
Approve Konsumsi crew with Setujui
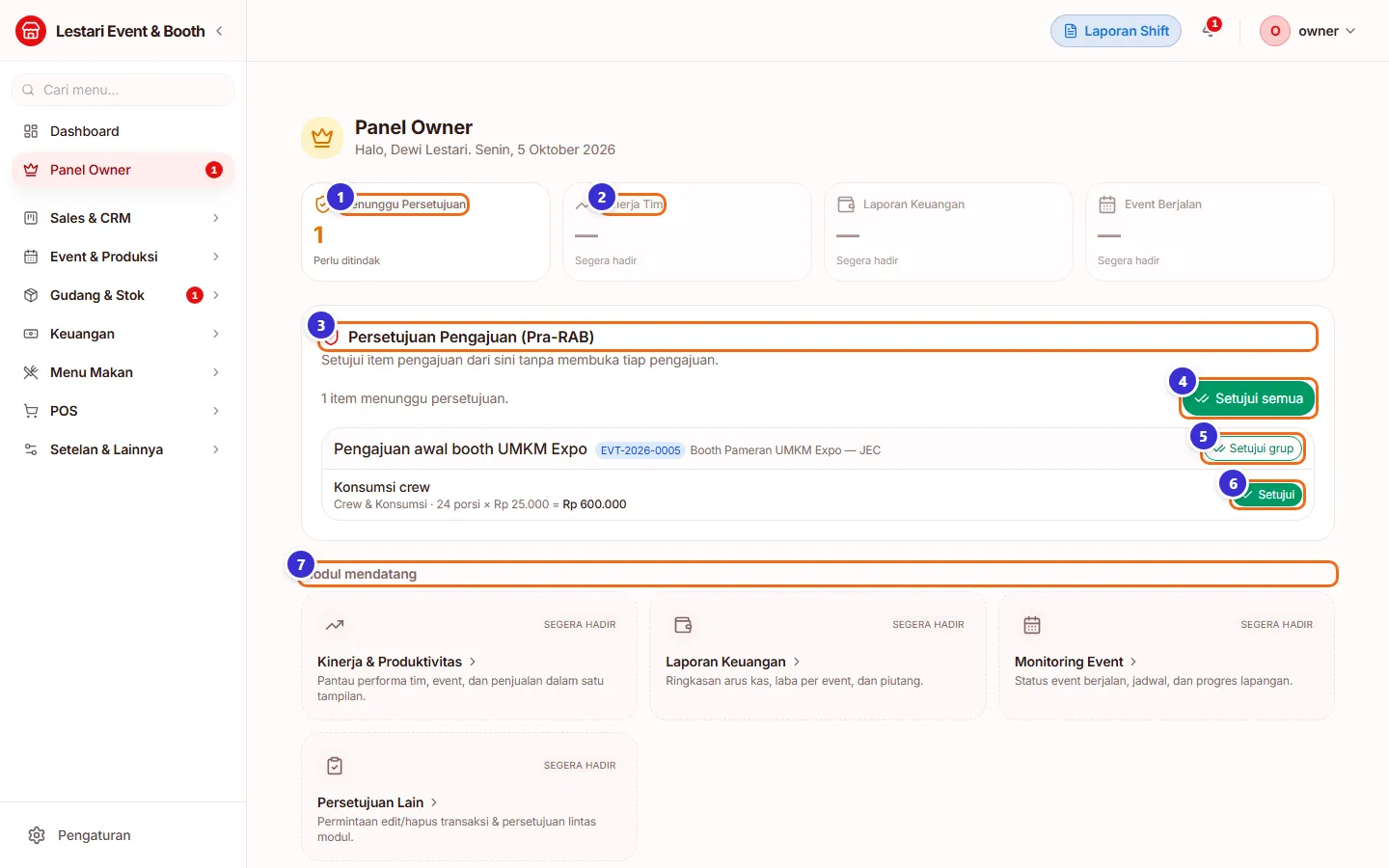[1267, 495]
